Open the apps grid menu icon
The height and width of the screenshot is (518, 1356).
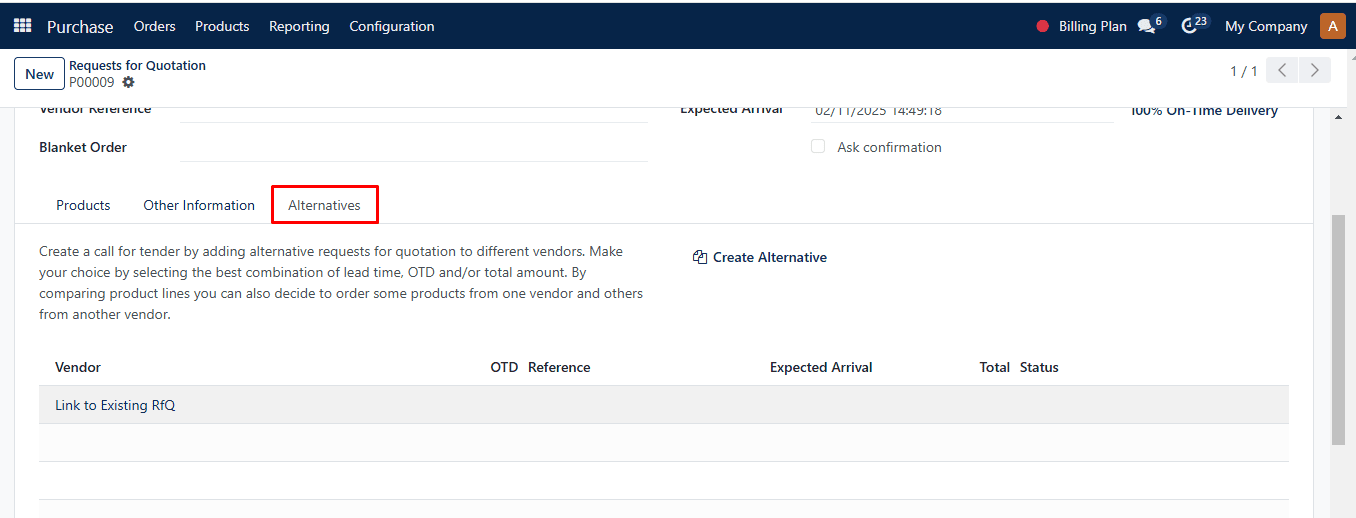click(x=22, y=26)
